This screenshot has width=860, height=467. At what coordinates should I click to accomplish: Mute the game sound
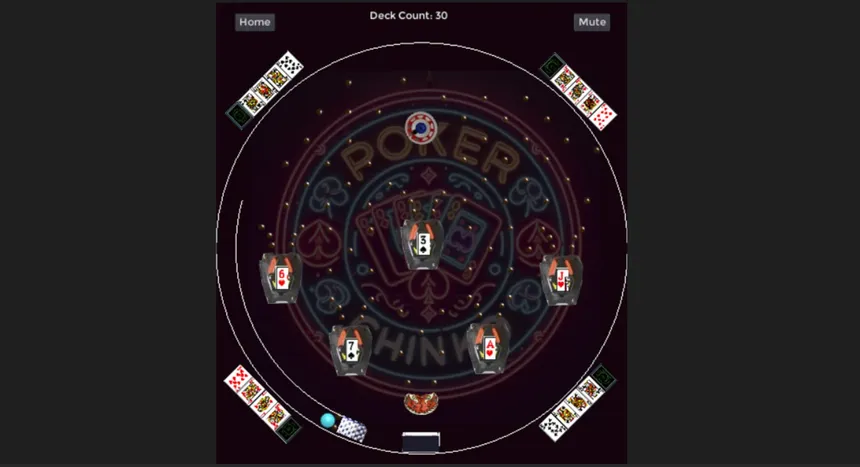pyautogui.click(x=592, y=22)
